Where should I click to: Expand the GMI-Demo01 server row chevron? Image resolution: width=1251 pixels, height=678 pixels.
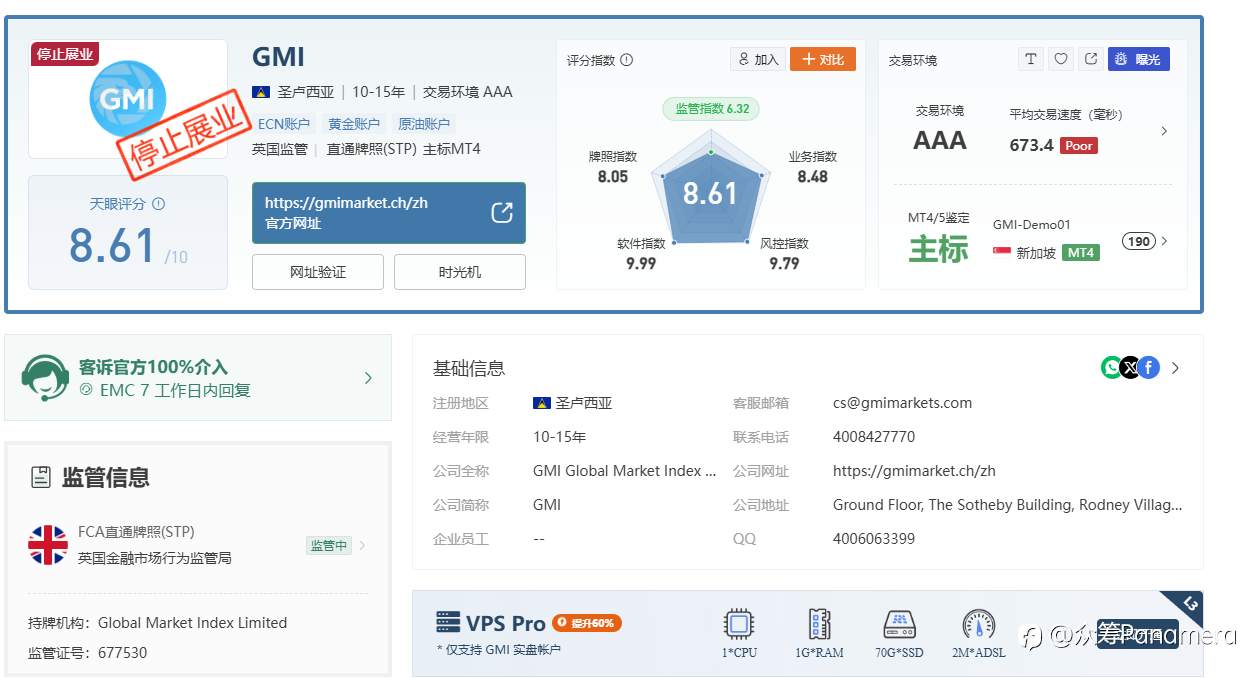click(x=1164, y=241)
